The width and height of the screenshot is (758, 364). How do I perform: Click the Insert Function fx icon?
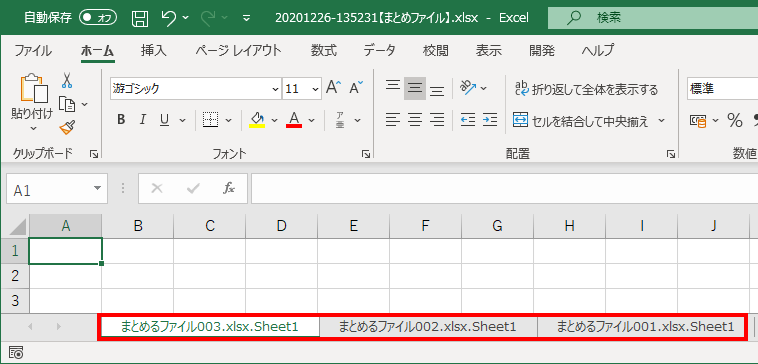pyautogui.click(x=229, y=189)
